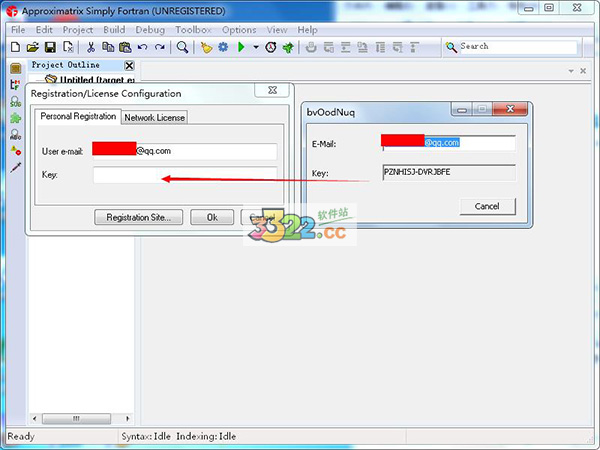Cut selection with scissors icon
The height and width of the screenshot is (450, 600).
pos(91,47)
